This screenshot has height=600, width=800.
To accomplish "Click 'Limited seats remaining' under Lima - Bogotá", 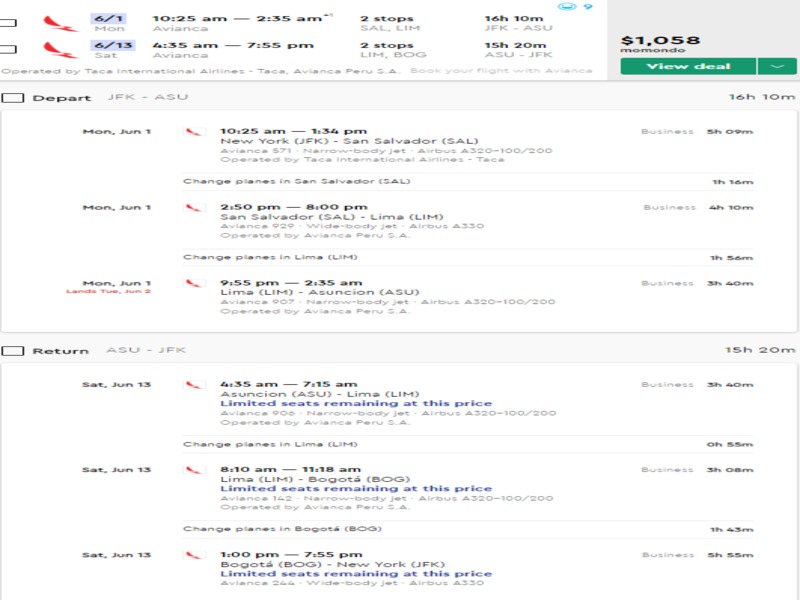I will coord(356,489).
